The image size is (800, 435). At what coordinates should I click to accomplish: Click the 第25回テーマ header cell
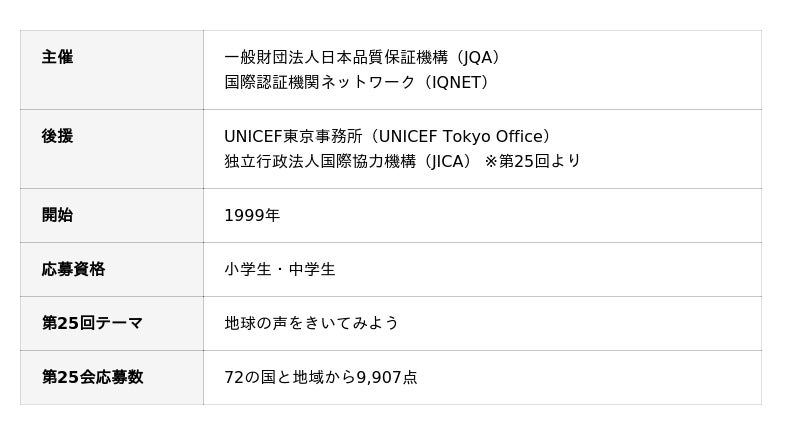92,323
